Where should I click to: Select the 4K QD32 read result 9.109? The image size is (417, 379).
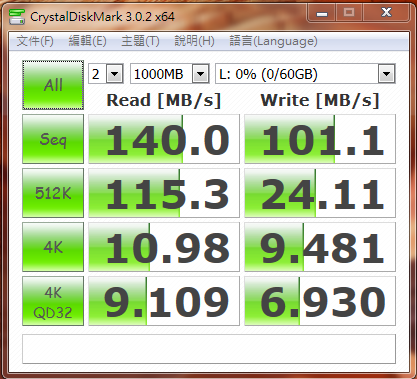(164, 301)
